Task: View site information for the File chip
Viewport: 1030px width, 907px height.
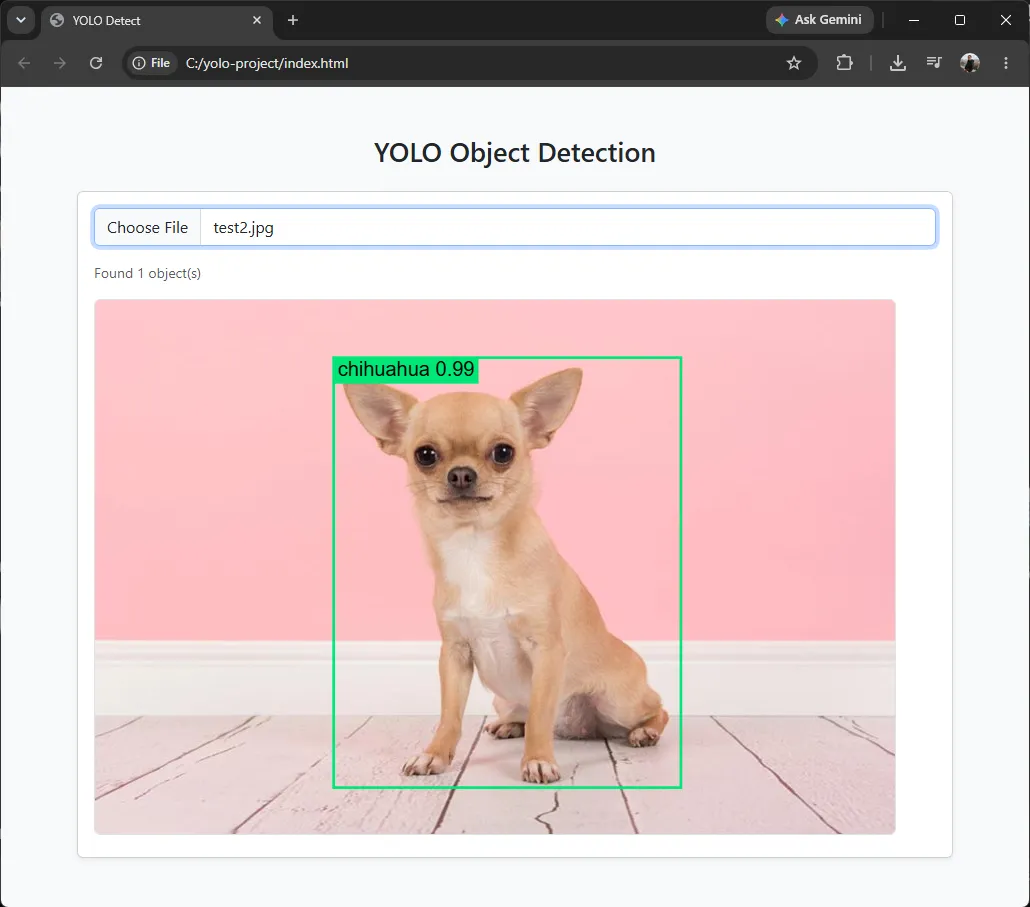Action: (151, 63)
